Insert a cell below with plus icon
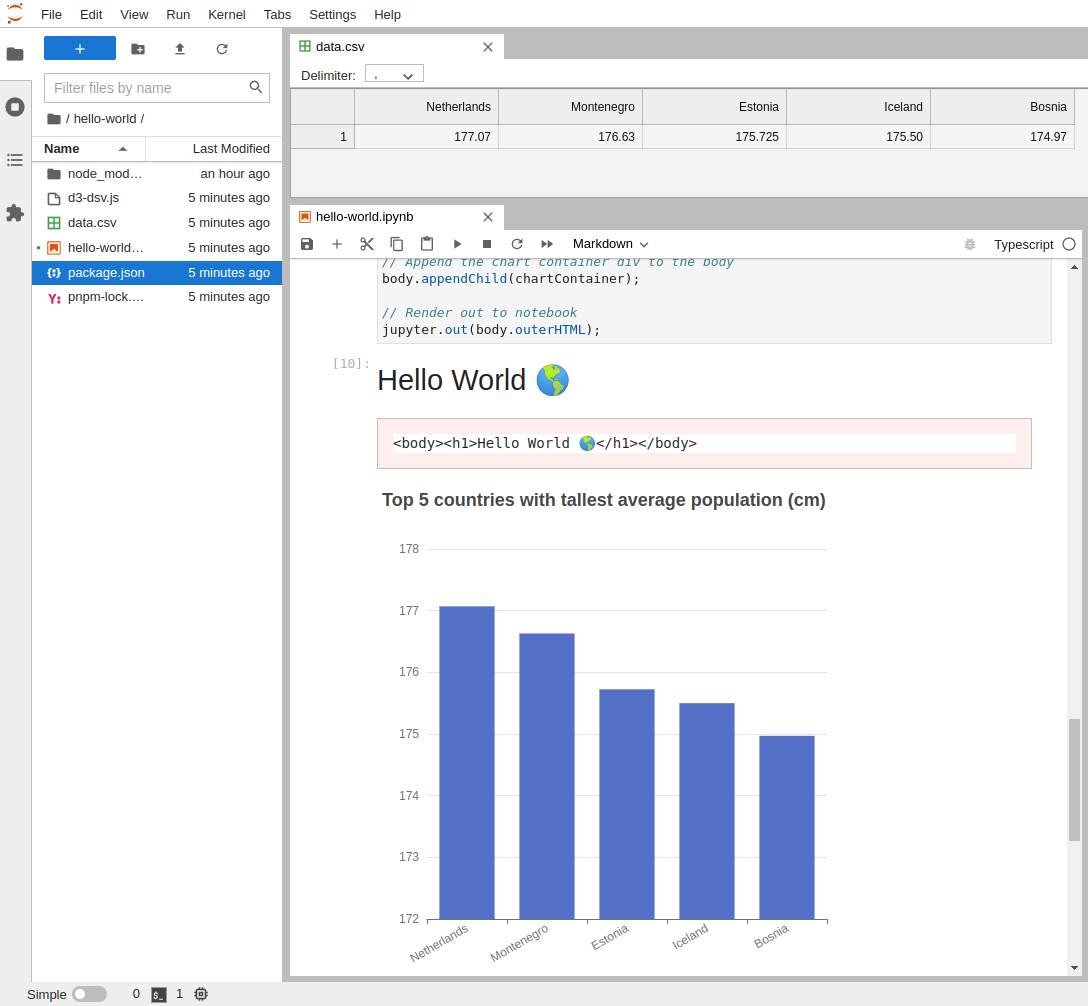Viewport: 1088px width, 1006px height. click(337, 244)
